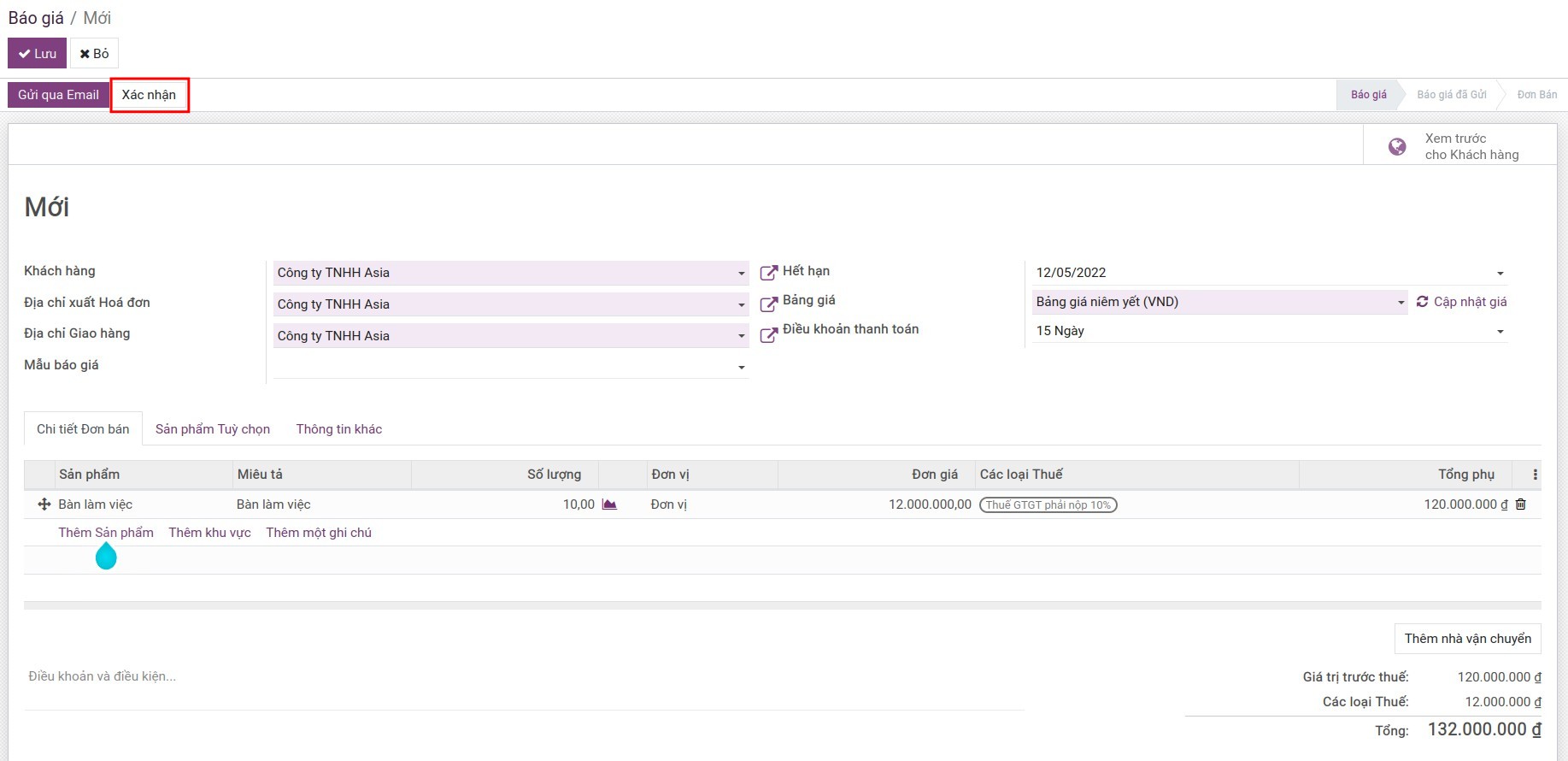Expand the Khách hàng dropdown
This screenshot has height=761, width=1568.
click(741, 274)
